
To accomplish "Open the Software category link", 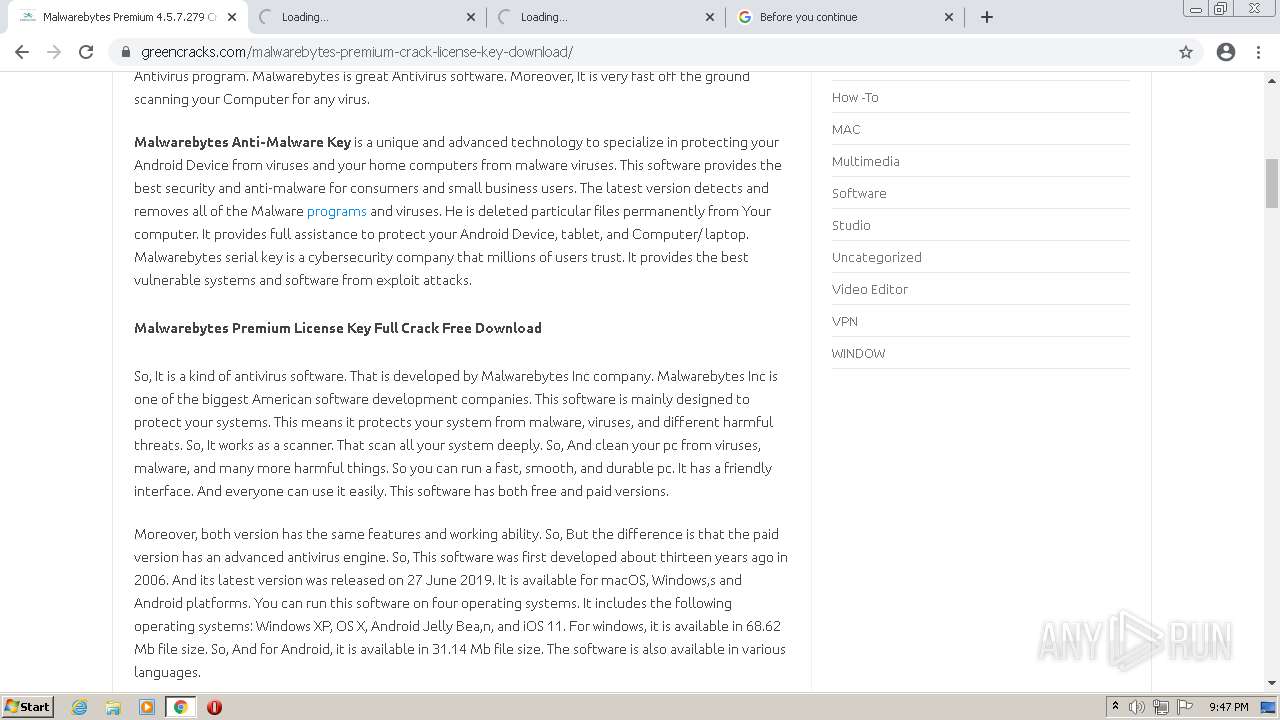I will (x=859, y=193).
